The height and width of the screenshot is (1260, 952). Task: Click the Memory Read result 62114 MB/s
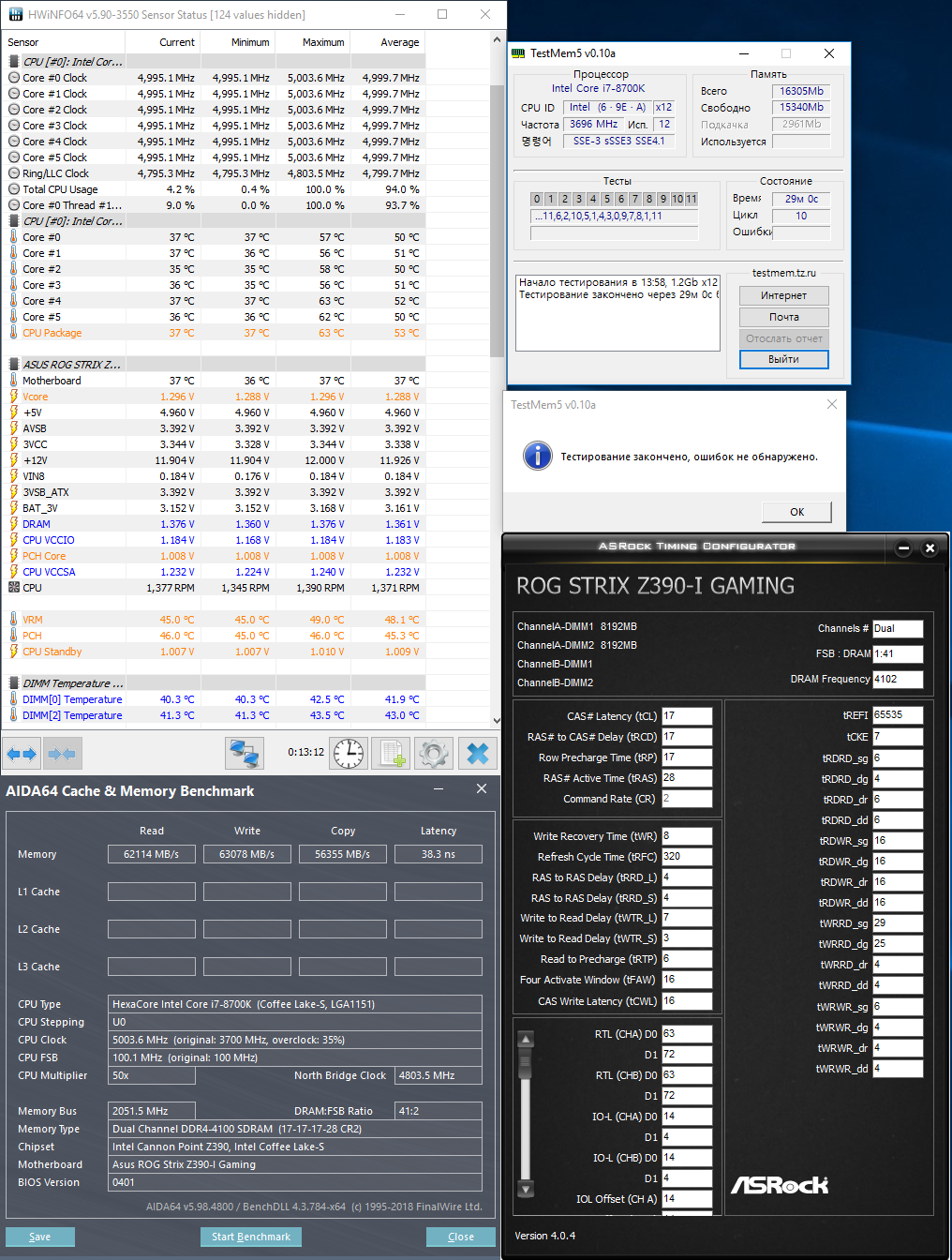pyautogui.click(x=152, y=854)
